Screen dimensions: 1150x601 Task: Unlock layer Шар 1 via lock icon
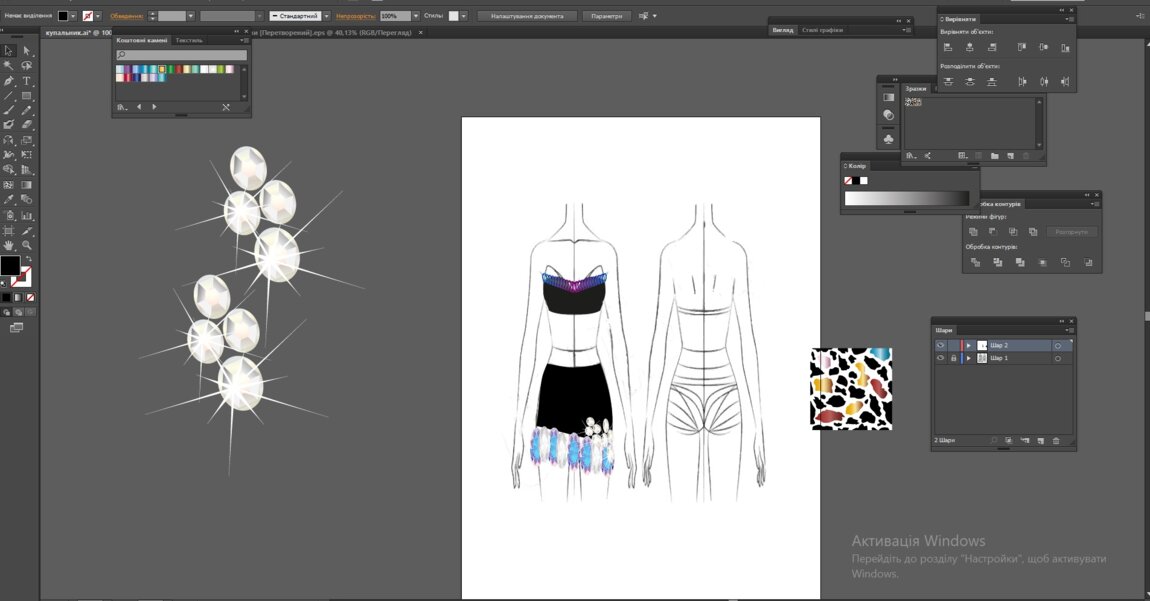click(x=953, y=358)
